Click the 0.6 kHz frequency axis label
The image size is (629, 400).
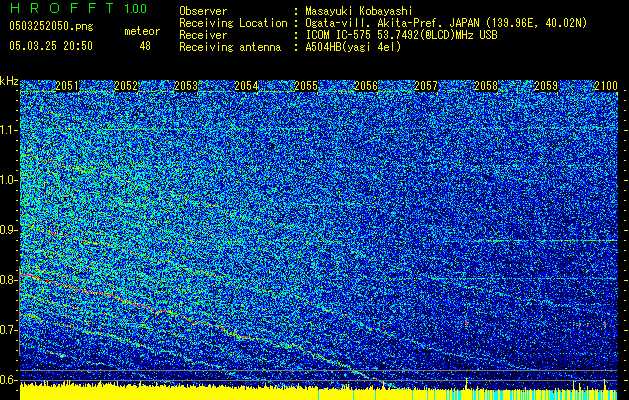9,380
